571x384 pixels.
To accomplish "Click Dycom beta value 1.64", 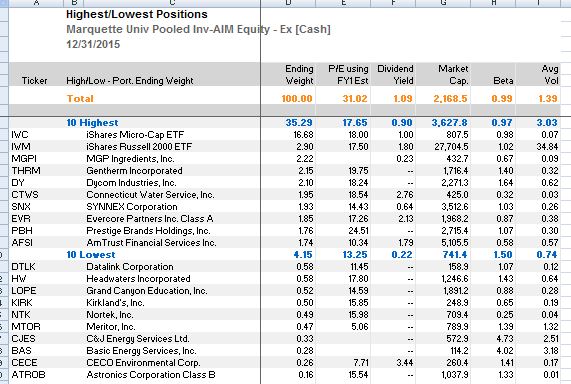I will click(505, 183).
